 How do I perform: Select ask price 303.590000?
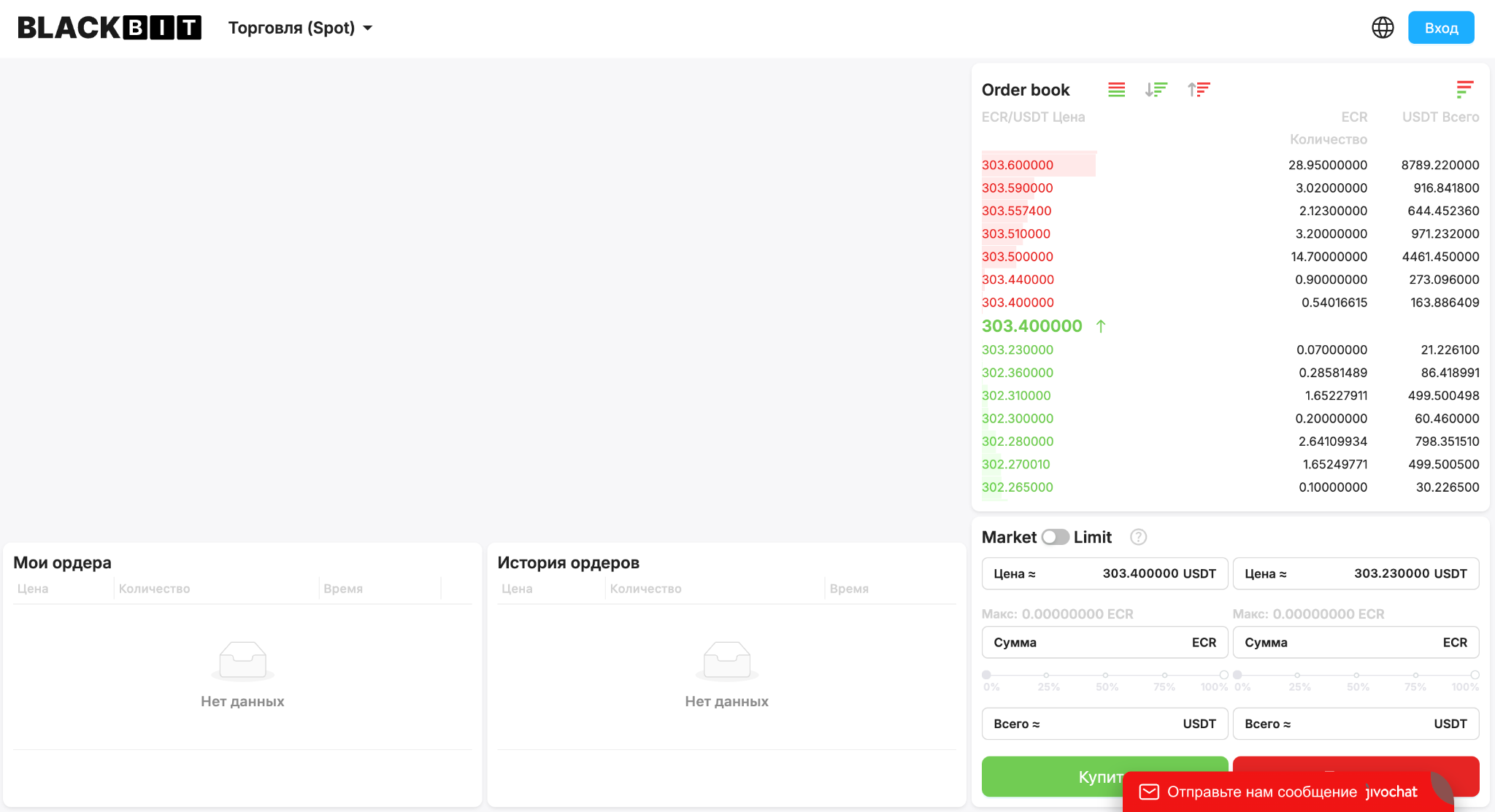[x=1018, y=187]
